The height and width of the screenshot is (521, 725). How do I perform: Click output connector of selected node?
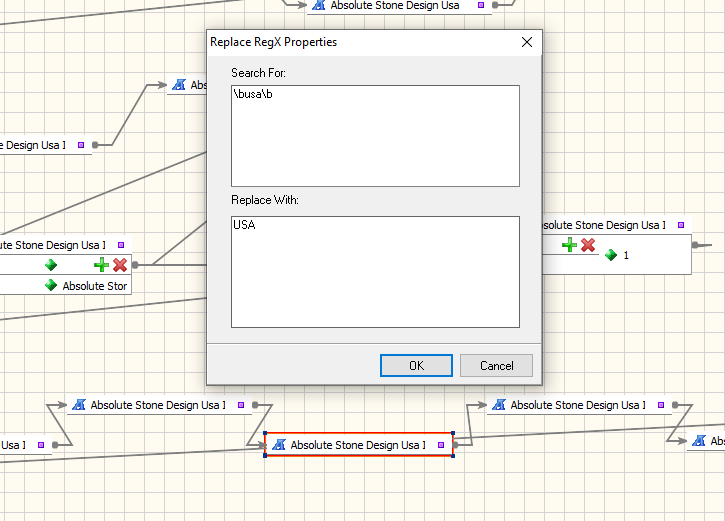coord(455,445)
